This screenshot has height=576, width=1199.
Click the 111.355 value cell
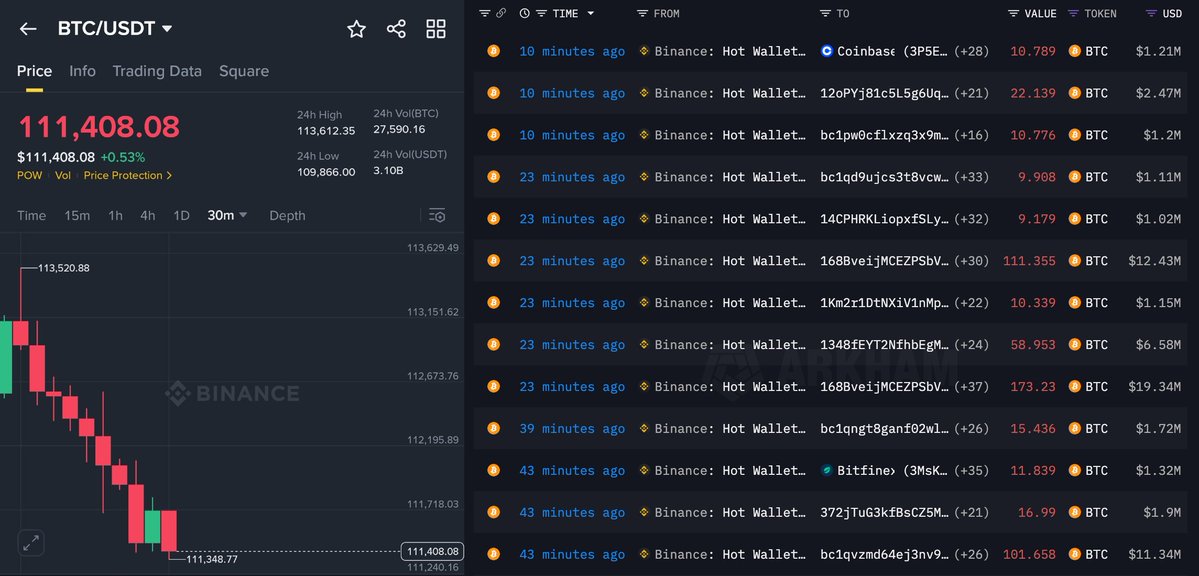pyautogui.click(x=1029, y=261)
